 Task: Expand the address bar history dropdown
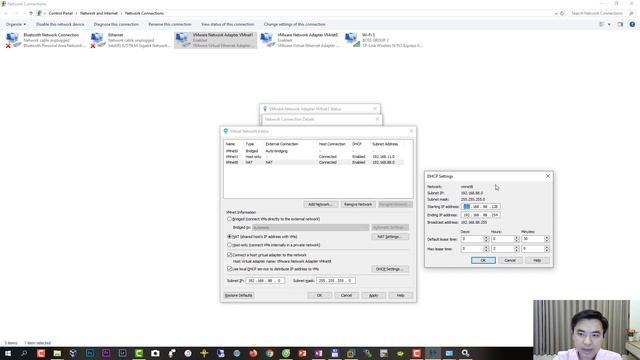(x=556, y=13)
